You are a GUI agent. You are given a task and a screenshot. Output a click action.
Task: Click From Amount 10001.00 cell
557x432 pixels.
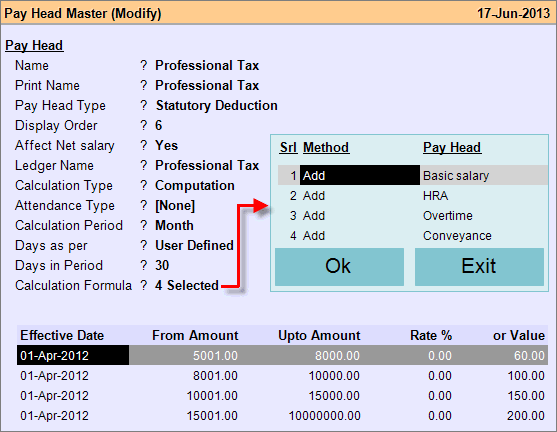click(x=212, y=396)
